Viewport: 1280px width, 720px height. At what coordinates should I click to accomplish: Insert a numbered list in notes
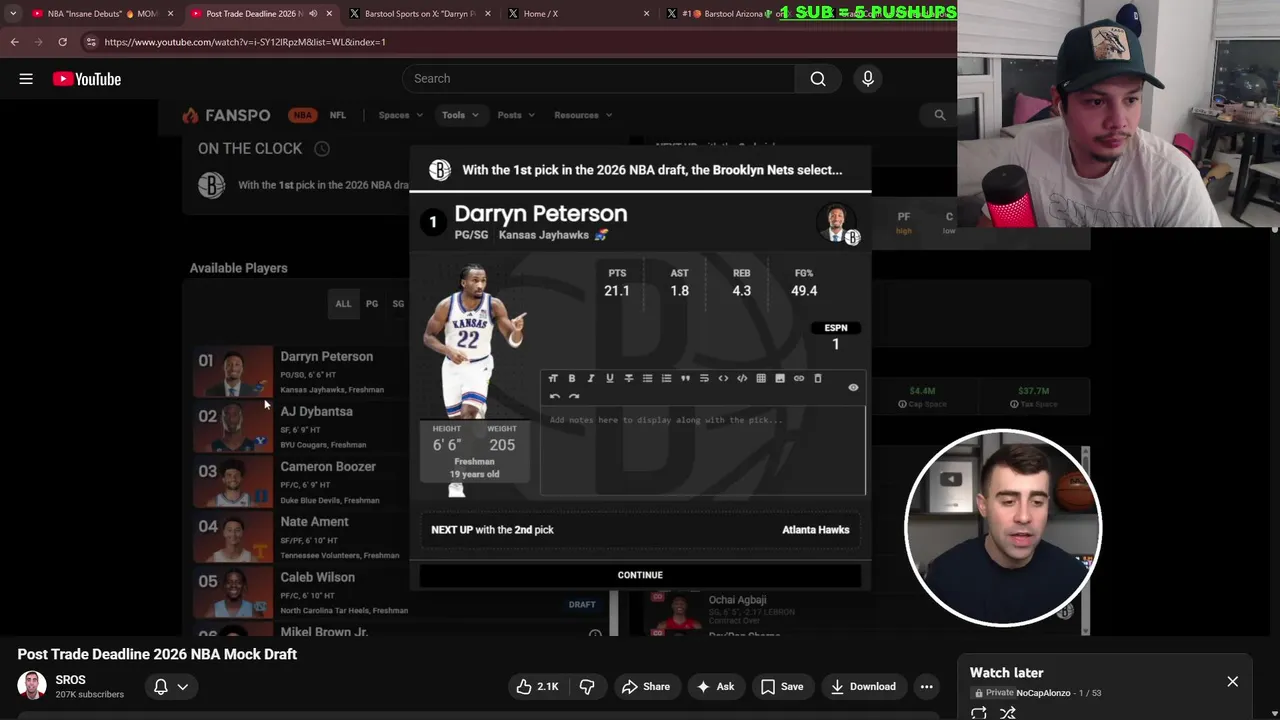[667, 378]
